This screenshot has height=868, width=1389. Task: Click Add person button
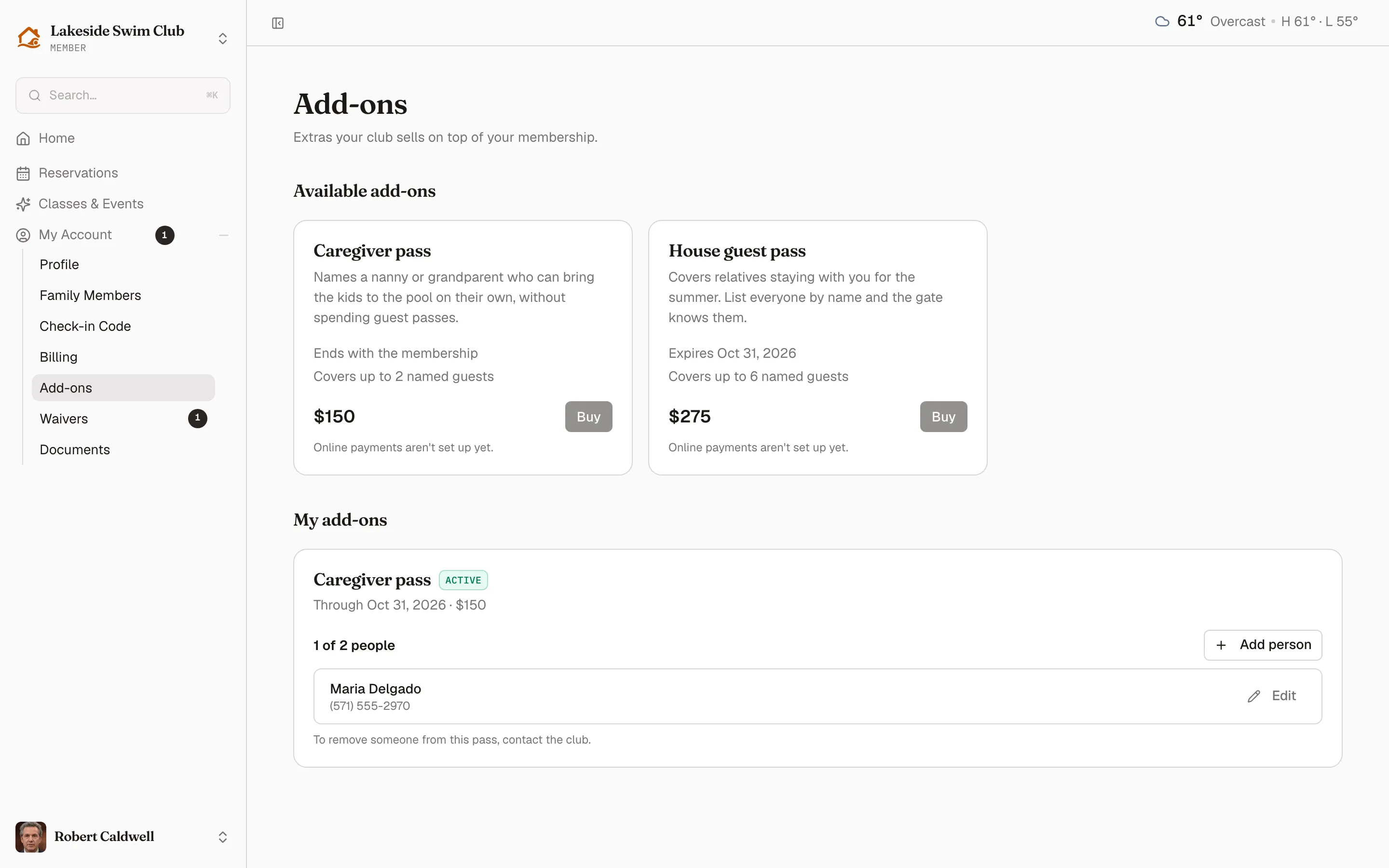click(x=1263, y=645)
